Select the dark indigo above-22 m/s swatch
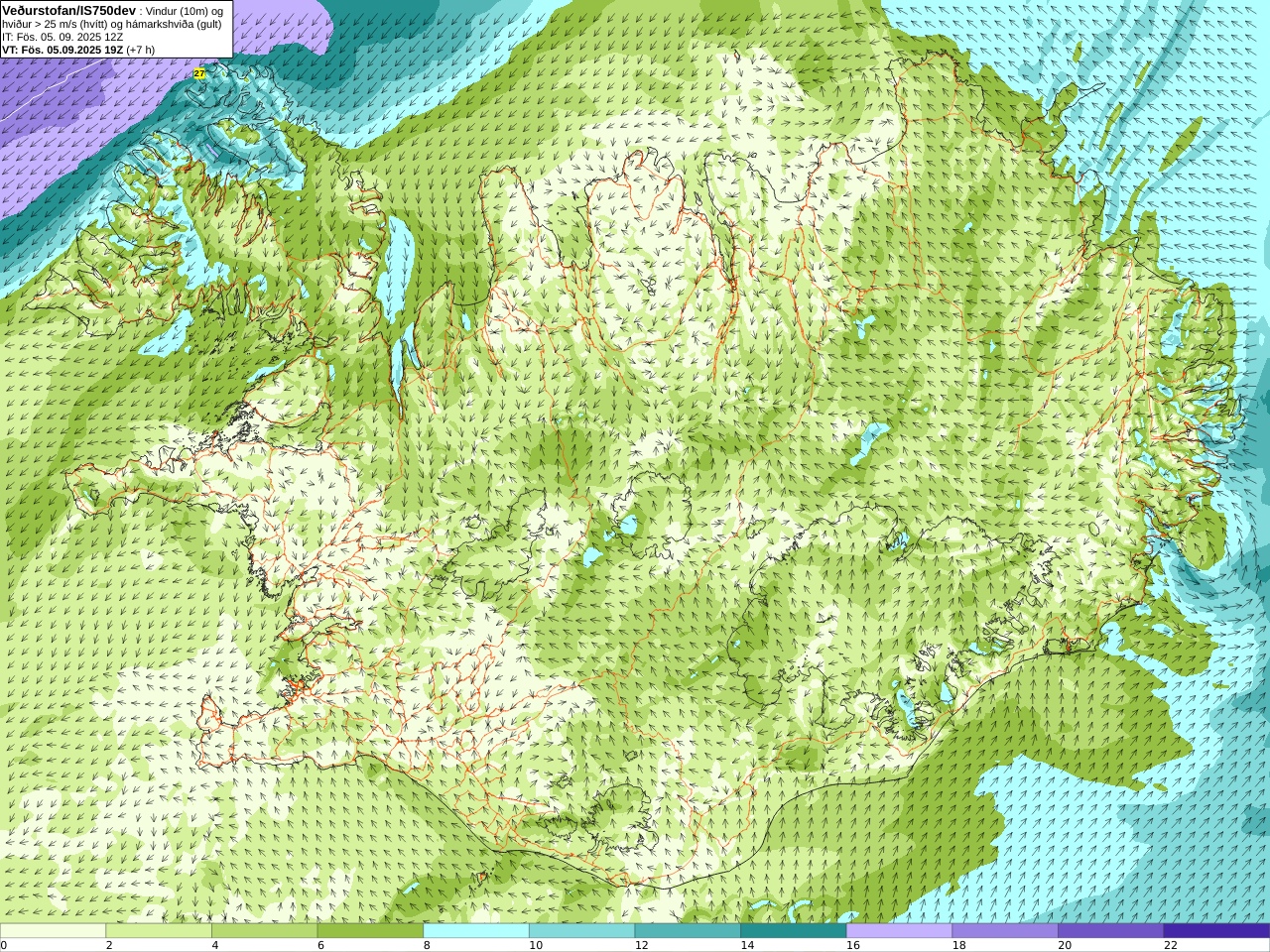Screen dimensions: 1270x952 [x=1217, y=931]
